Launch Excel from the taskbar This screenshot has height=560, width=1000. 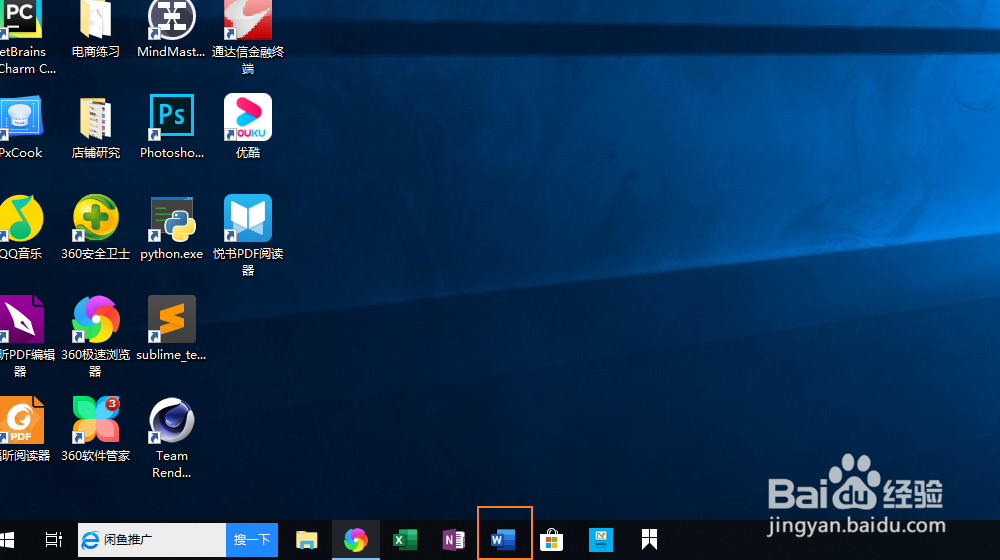404,540
